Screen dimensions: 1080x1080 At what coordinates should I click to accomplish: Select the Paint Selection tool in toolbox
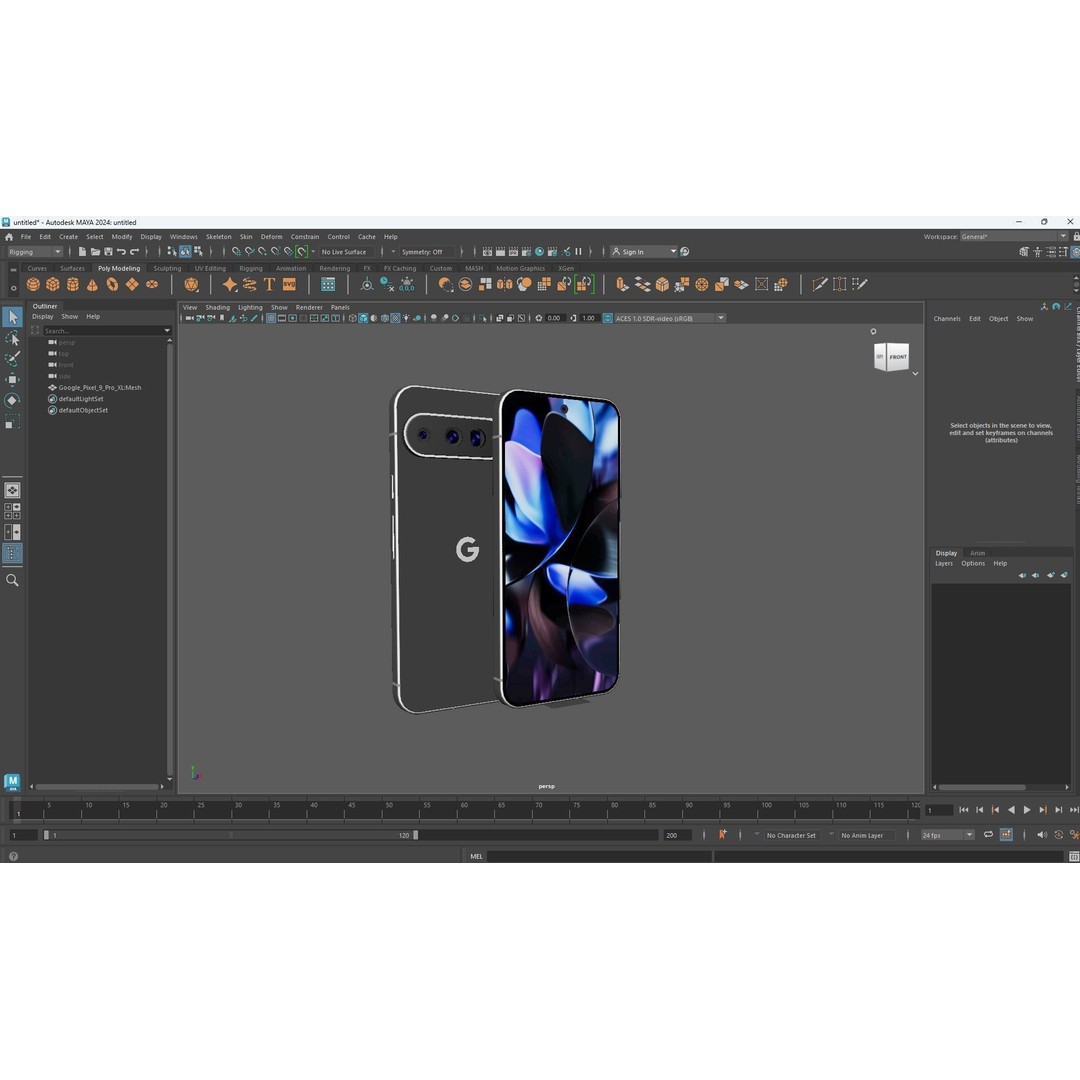12,359
